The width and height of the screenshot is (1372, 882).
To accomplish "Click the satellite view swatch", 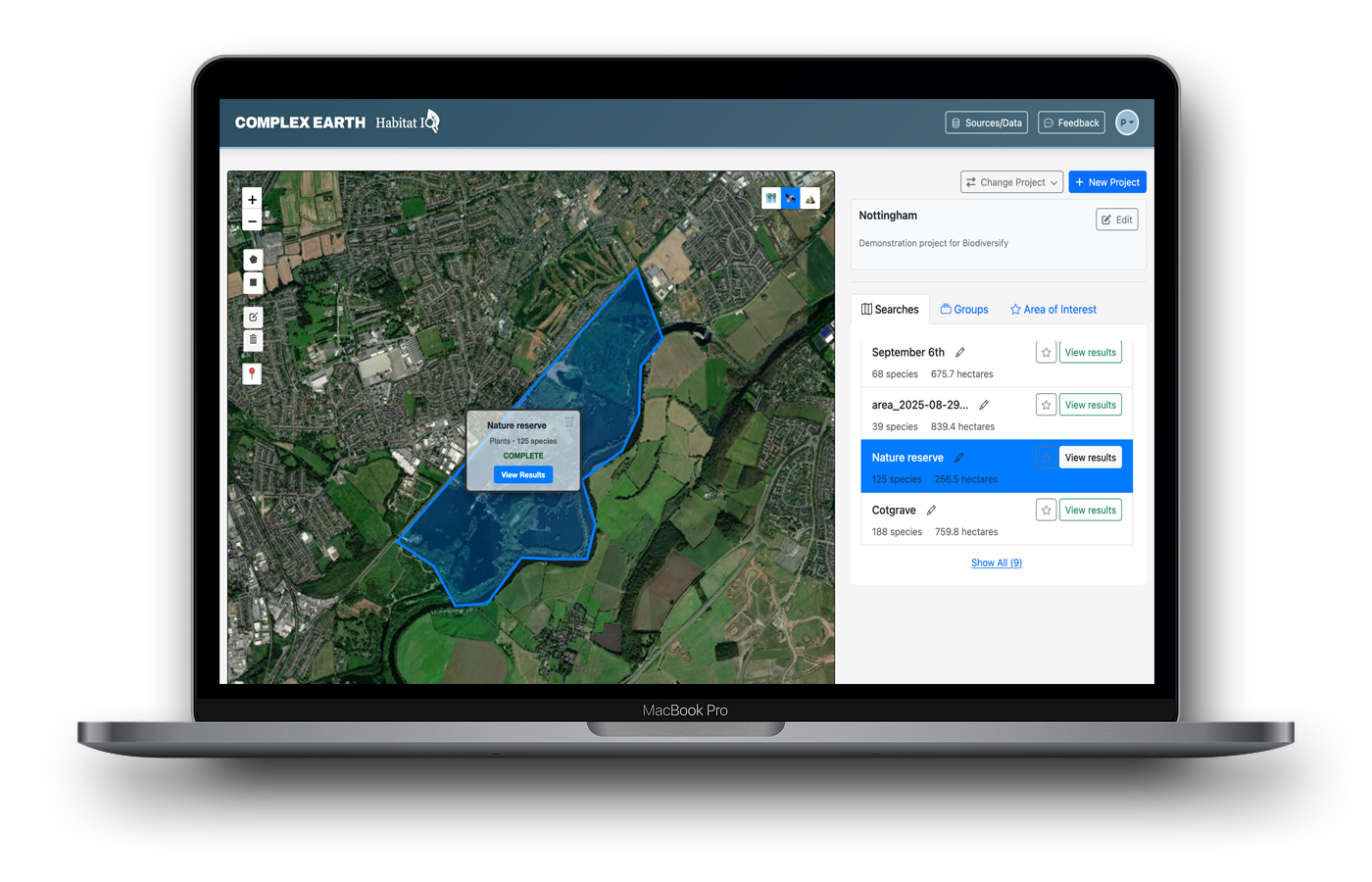I will [x=790, y=198].
